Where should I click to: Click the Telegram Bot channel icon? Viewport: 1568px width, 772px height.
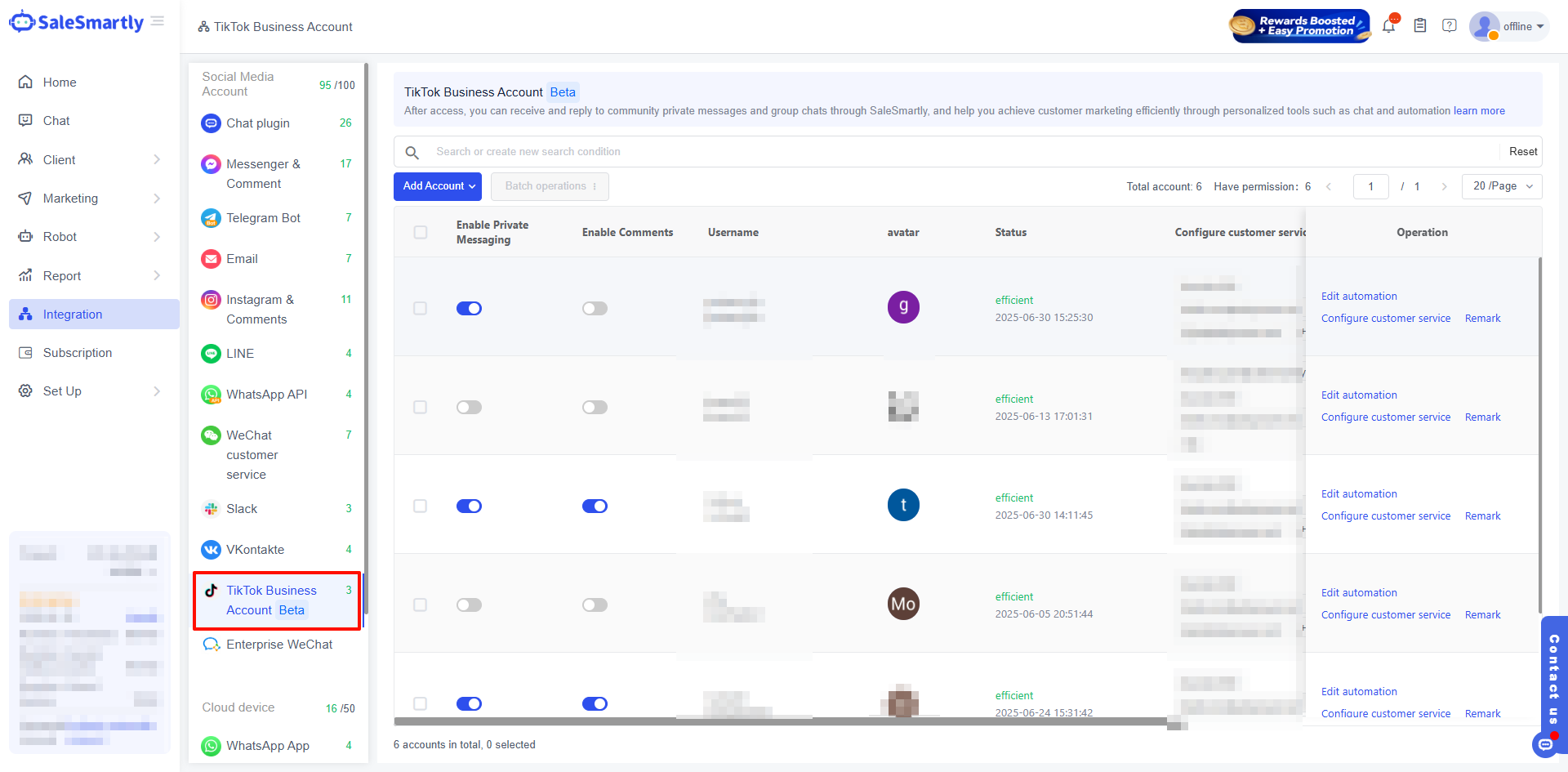click(x=211, y=218)
